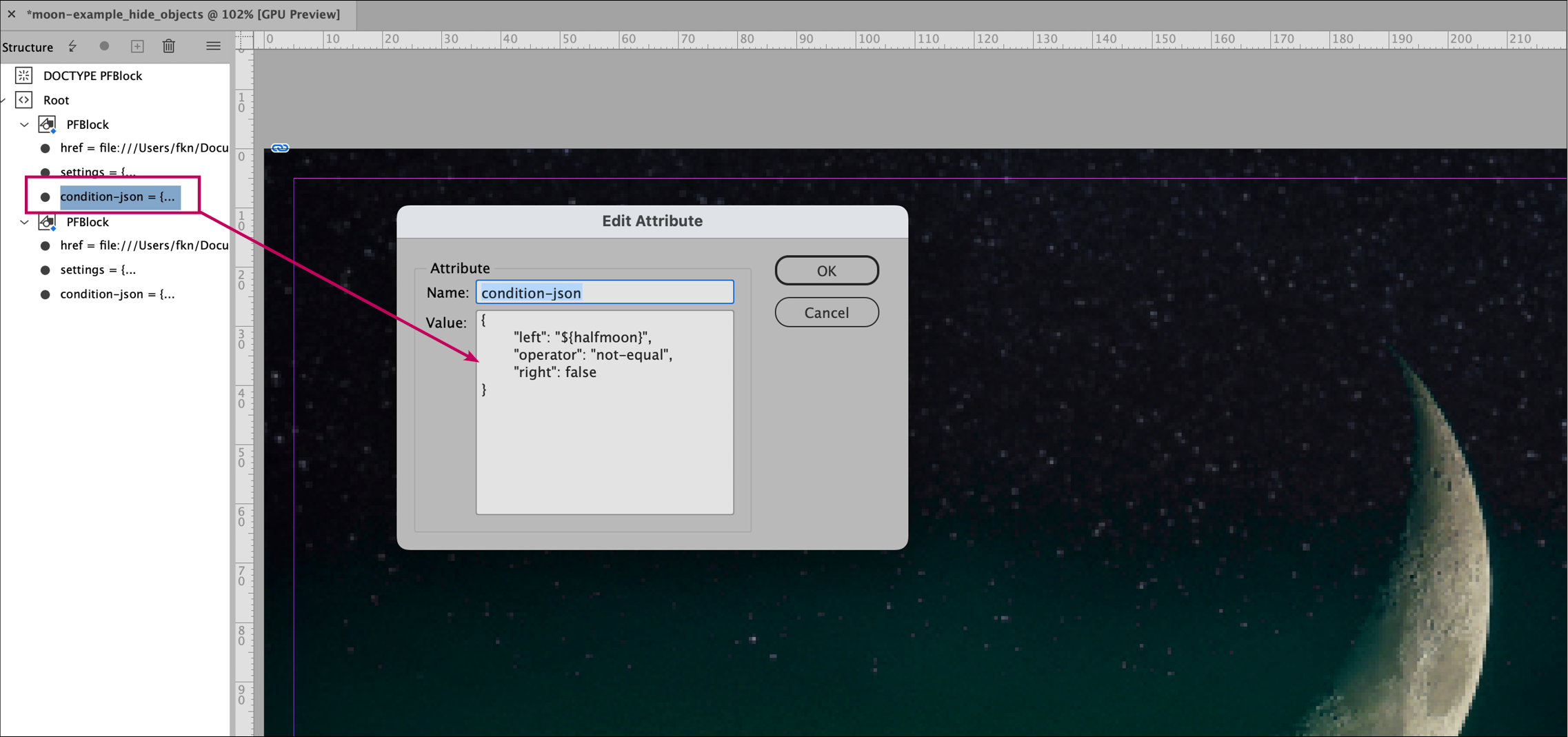Click the second PFBlock element icon
Screen dimensions: 1568x737
[47, 222]
